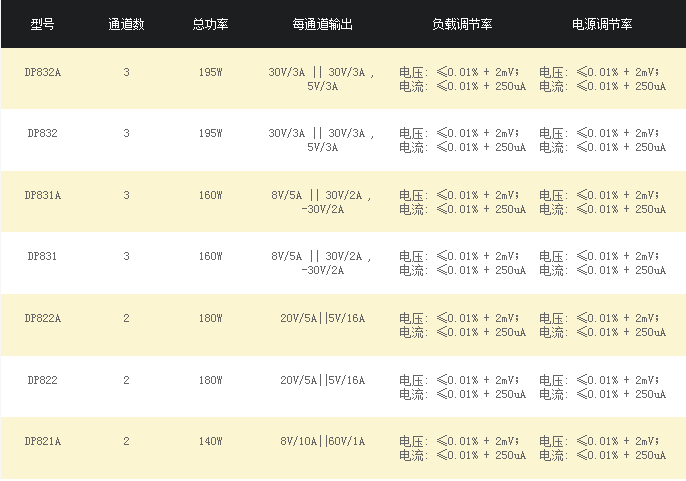This screenshot has width=686, height=481.
Task: Click the channel output cell of DP832
Action: point(322,140)
